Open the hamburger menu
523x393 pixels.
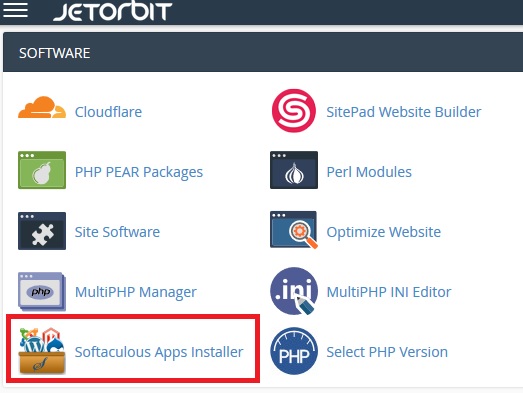pyautogui.click(x=15, y=9)
